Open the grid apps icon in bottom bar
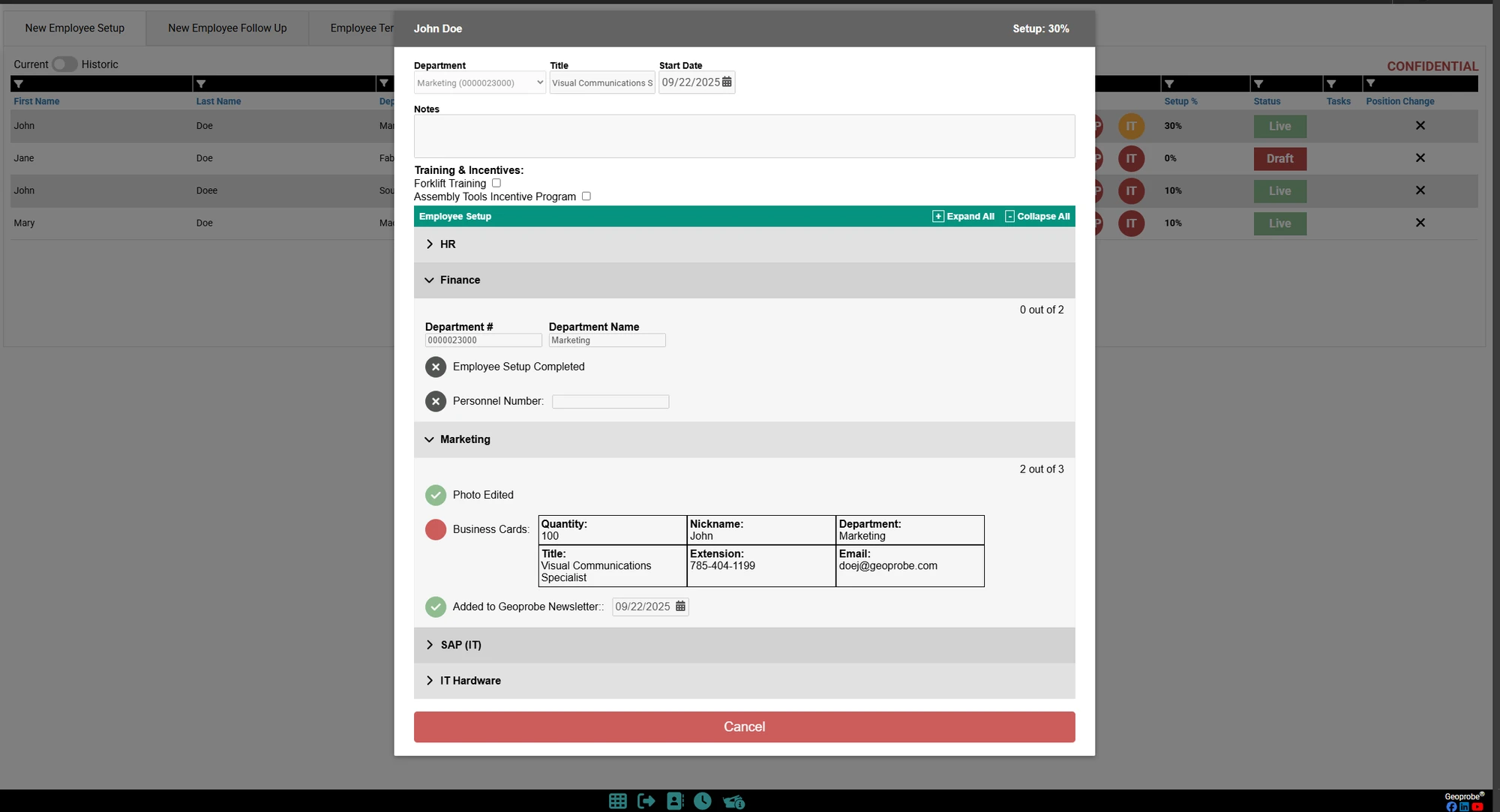Viewport: 1500px width, 812px height. tap(617, 801)
